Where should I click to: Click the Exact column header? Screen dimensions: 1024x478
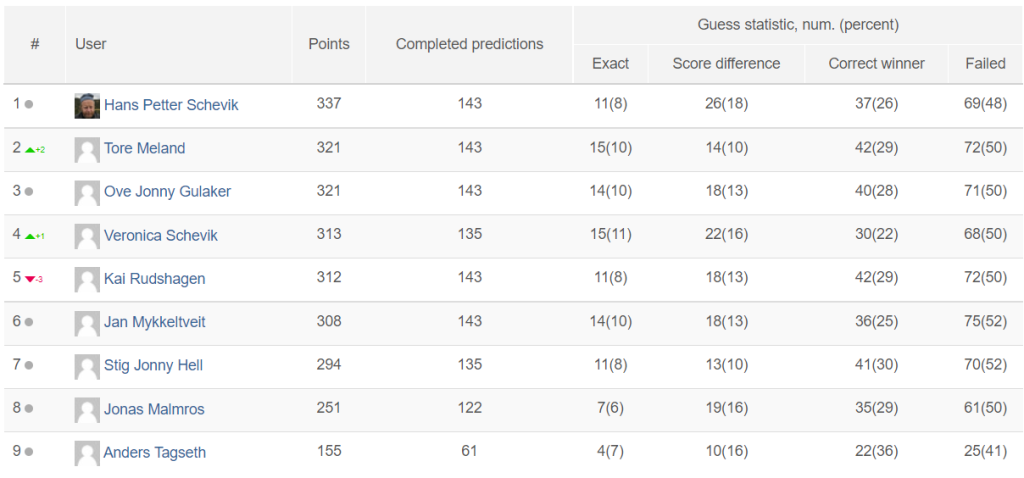[x=611, y=63]
